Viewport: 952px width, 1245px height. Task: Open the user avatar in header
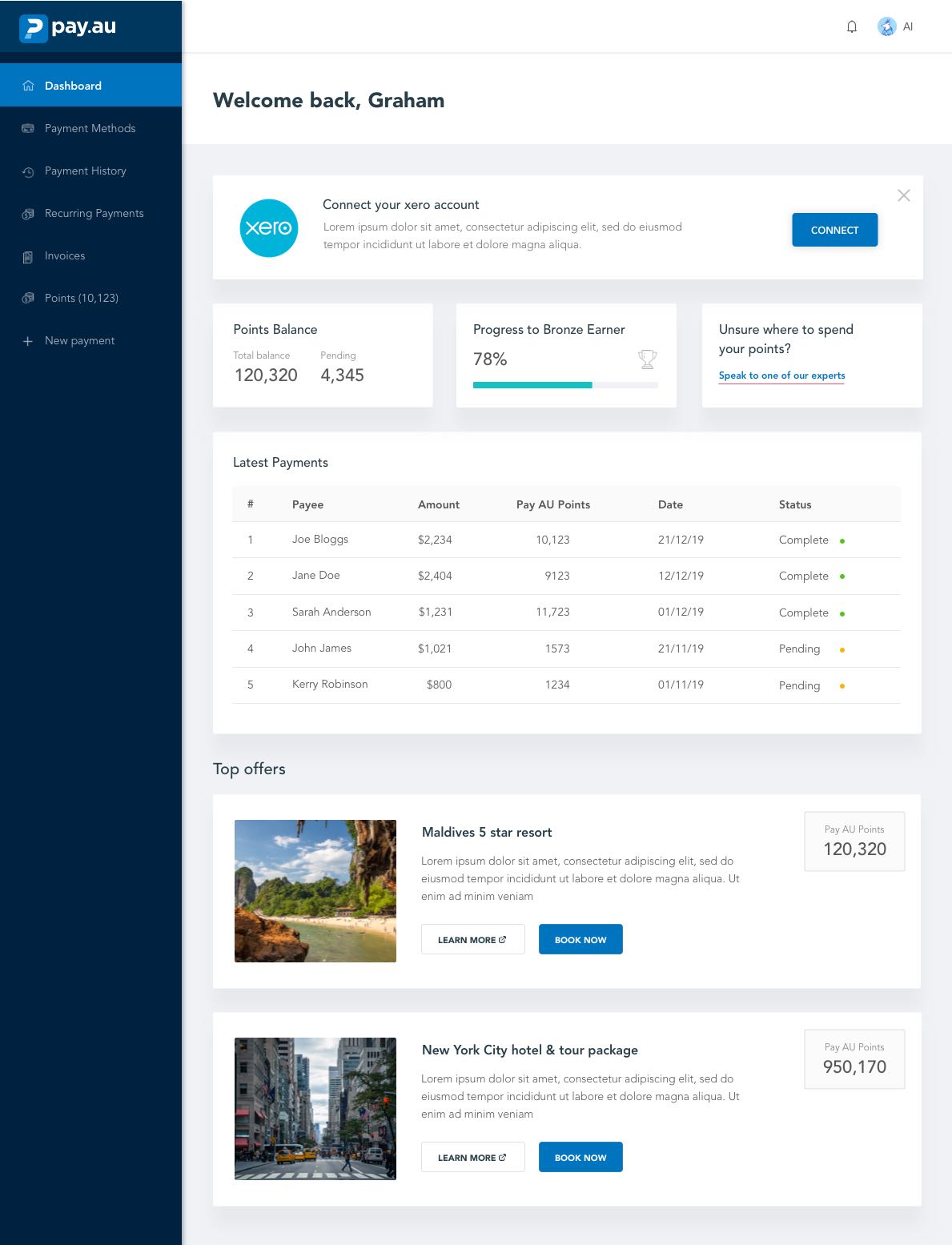pos(886,26)
